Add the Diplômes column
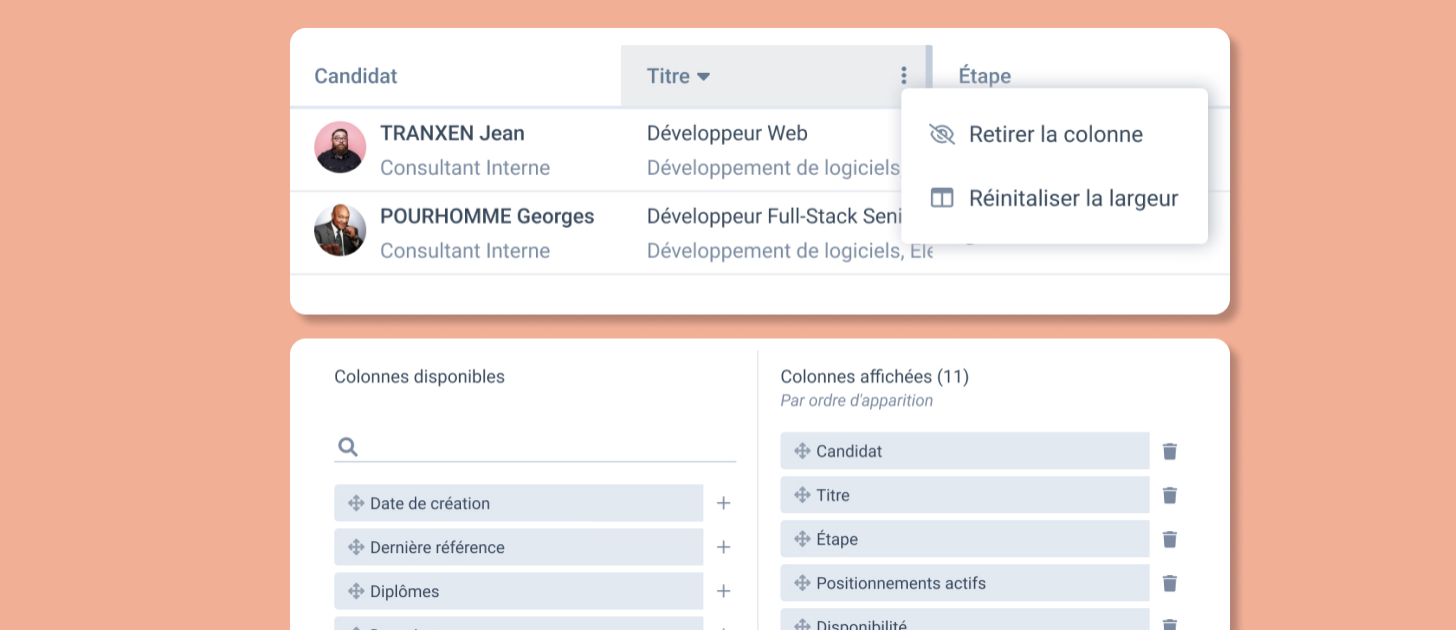This screenshot has height=630, width=1456. (723, 591)
